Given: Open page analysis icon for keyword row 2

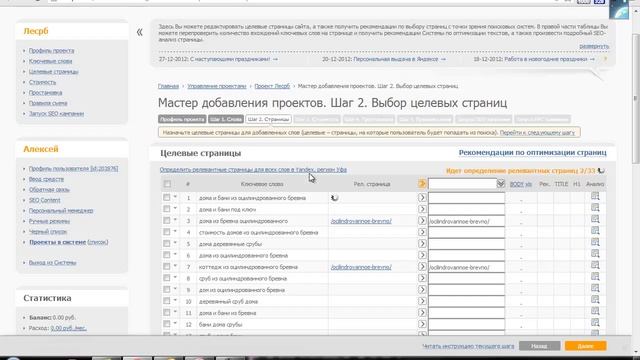Looking at the screenshot, I should (x=595, y=208).
